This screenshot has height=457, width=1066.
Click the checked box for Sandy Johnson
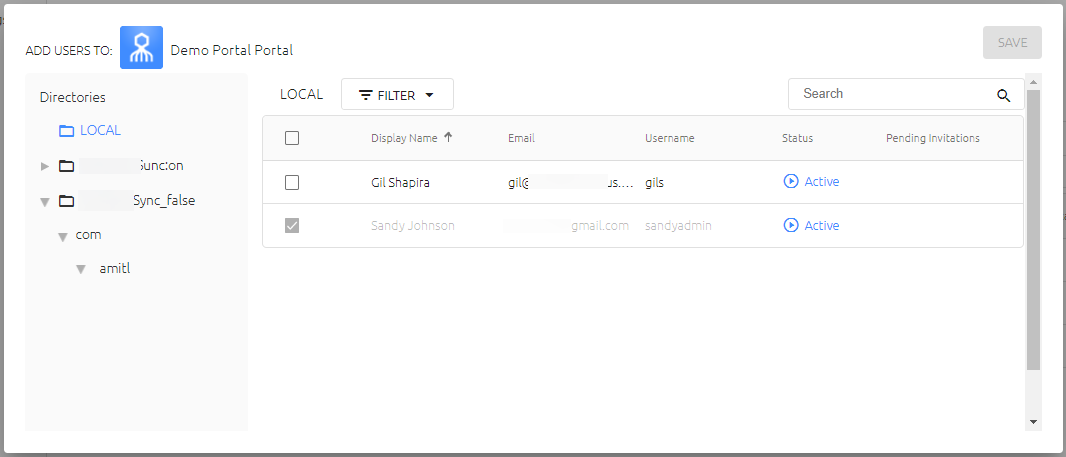(292, 226)
